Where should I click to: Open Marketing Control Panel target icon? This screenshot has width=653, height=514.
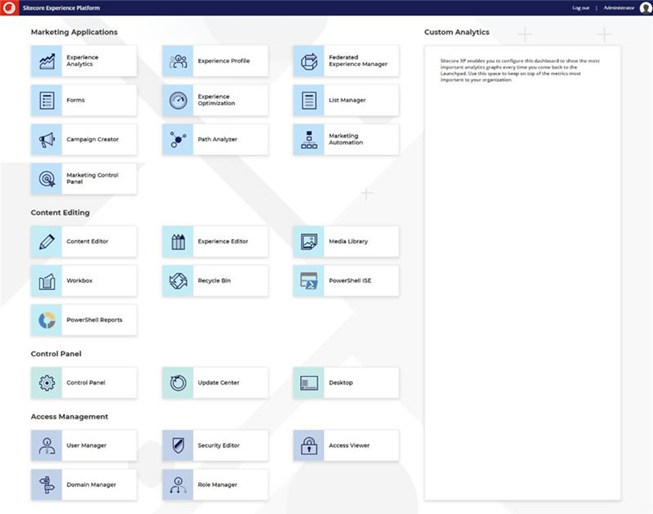(x=47, y=179)
